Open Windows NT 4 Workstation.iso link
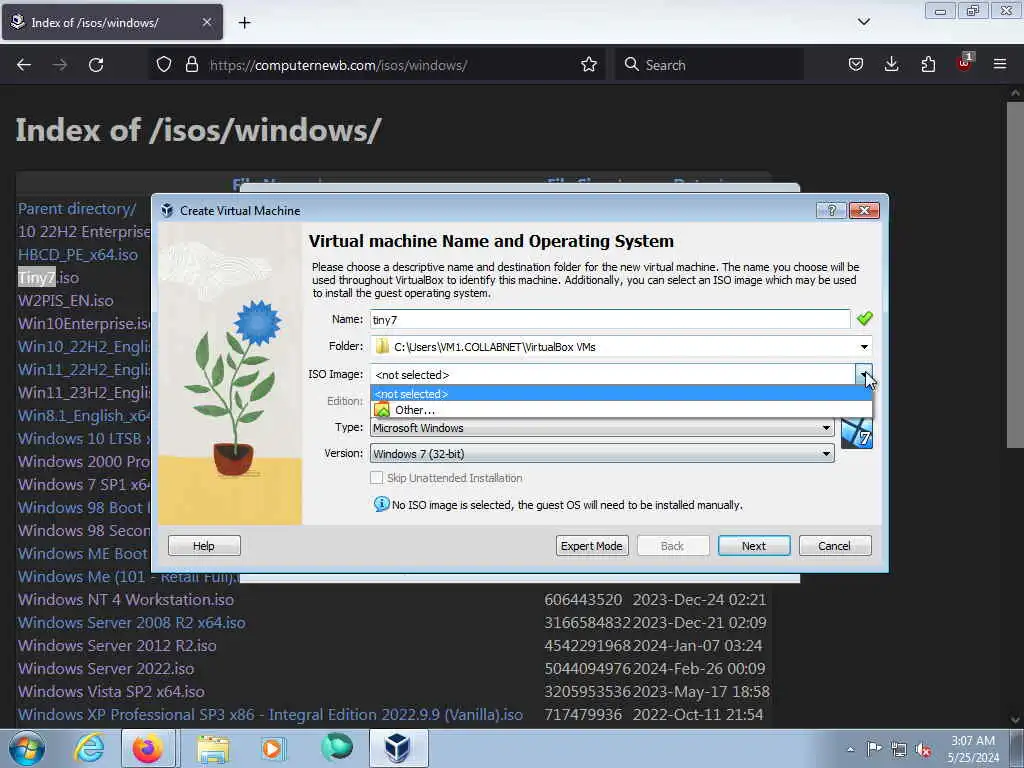1024x768 pixels. tap(125, 600)
